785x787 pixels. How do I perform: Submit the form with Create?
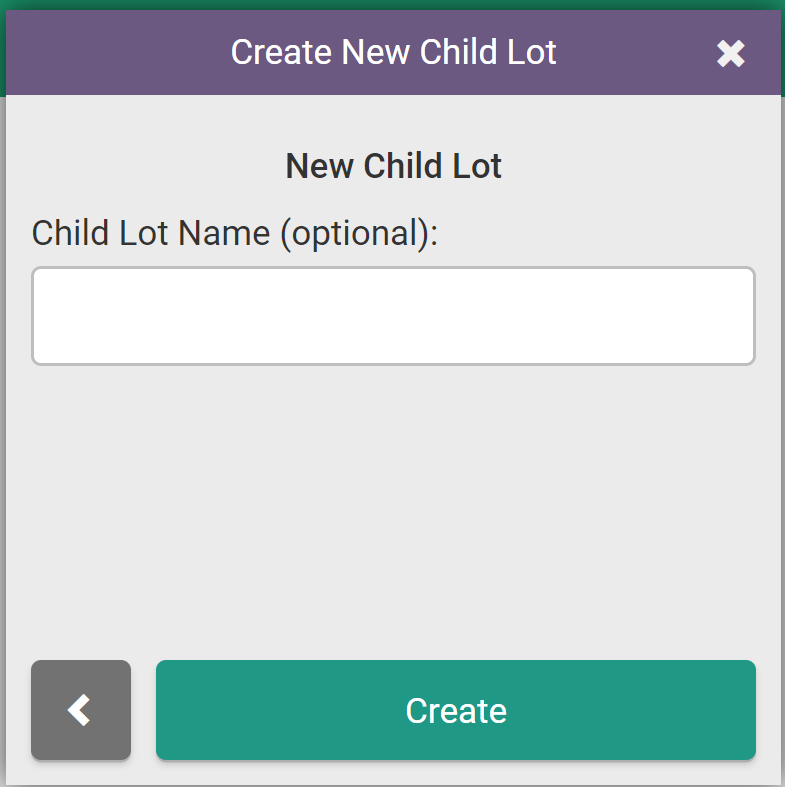[x=455, y=710]
